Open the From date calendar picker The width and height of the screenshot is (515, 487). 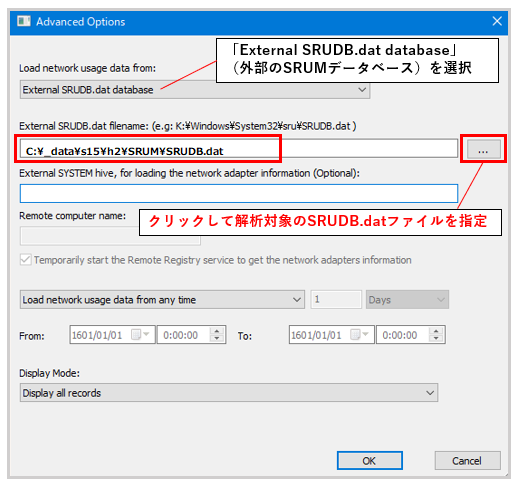(140, 334)
